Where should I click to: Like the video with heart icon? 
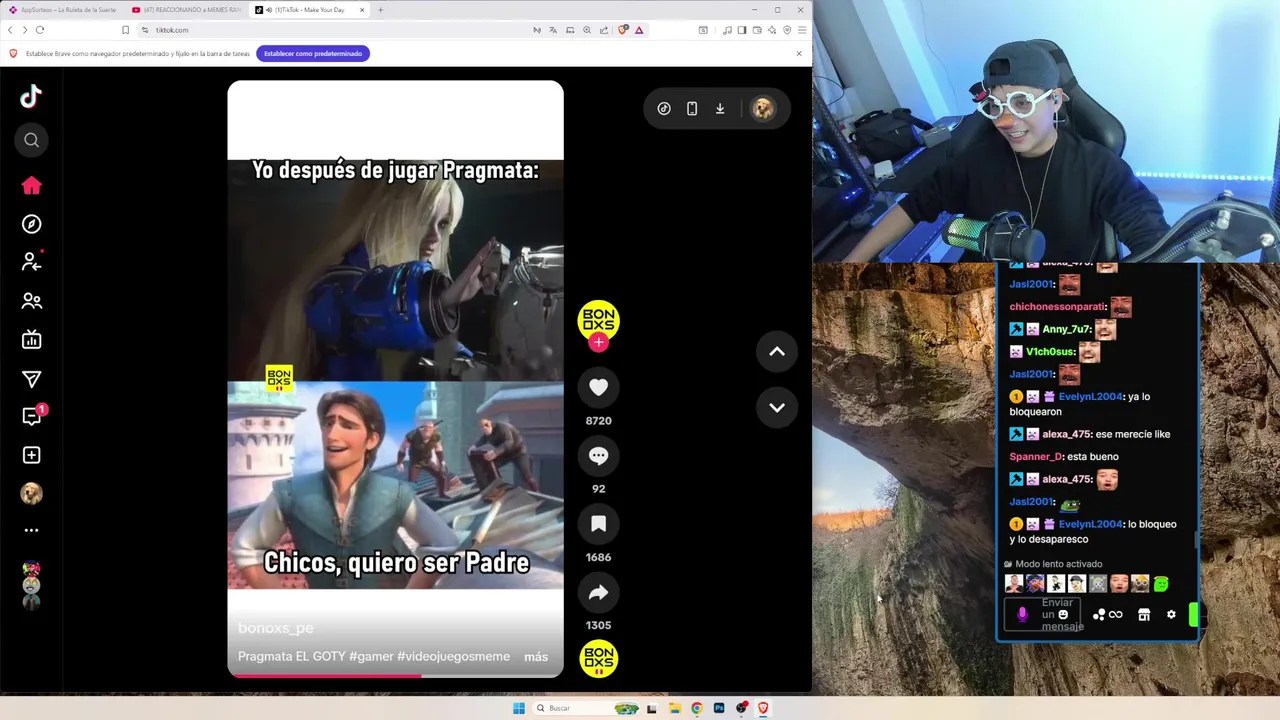coord(598,387)
